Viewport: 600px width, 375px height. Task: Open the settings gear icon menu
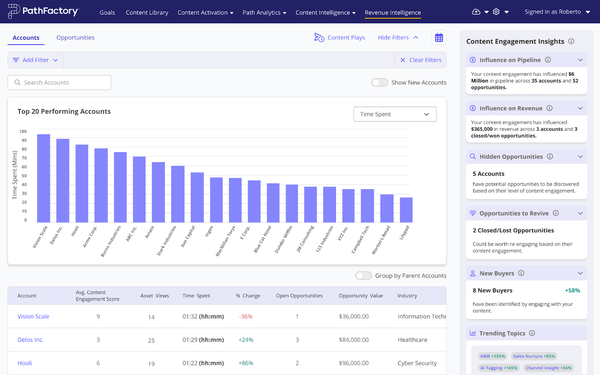click(501, 12)
